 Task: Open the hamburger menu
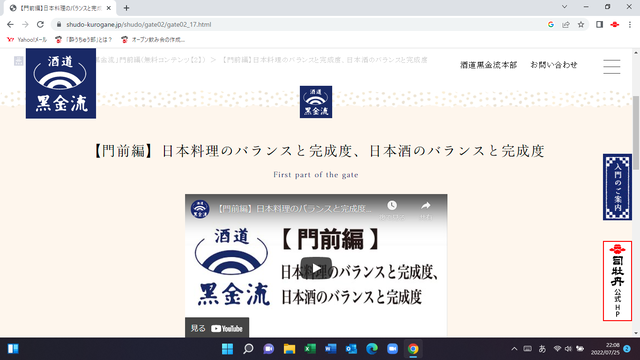[611, 67]
